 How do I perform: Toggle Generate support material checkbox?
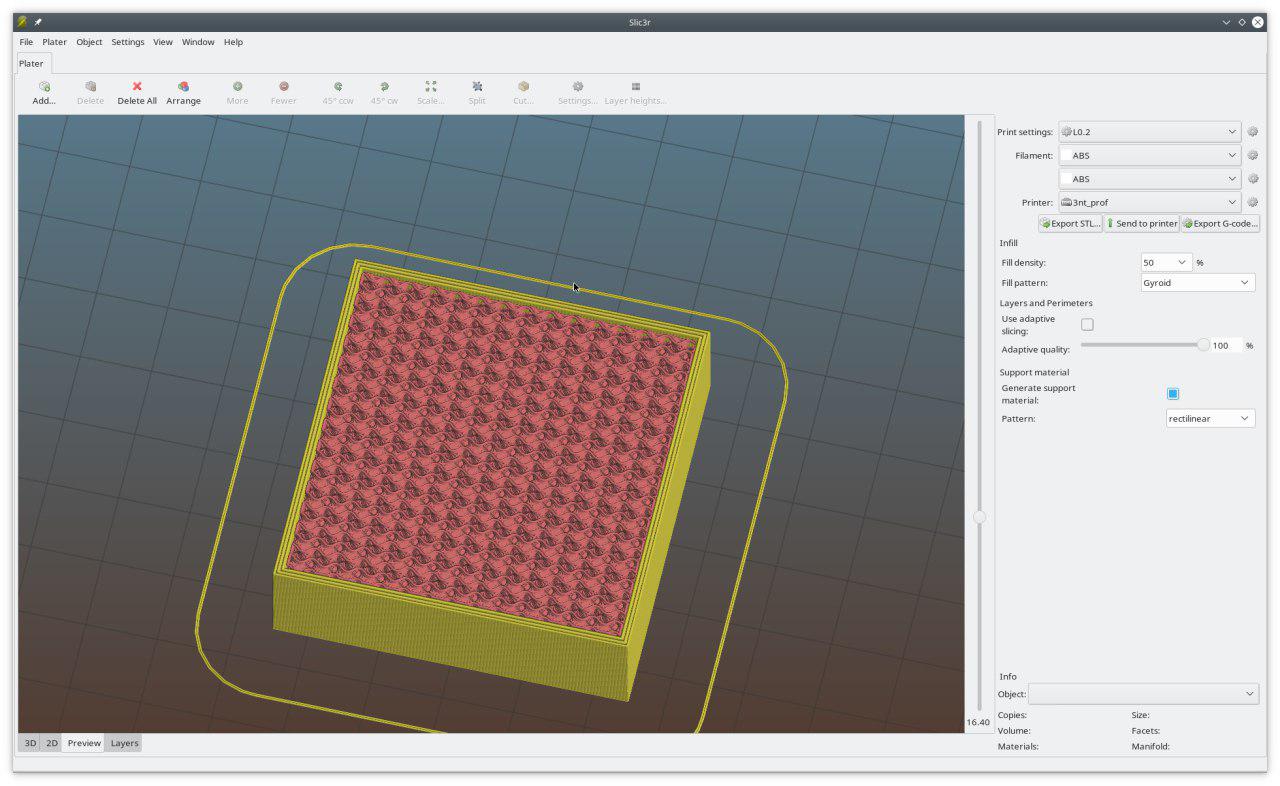pos(1173,394)
